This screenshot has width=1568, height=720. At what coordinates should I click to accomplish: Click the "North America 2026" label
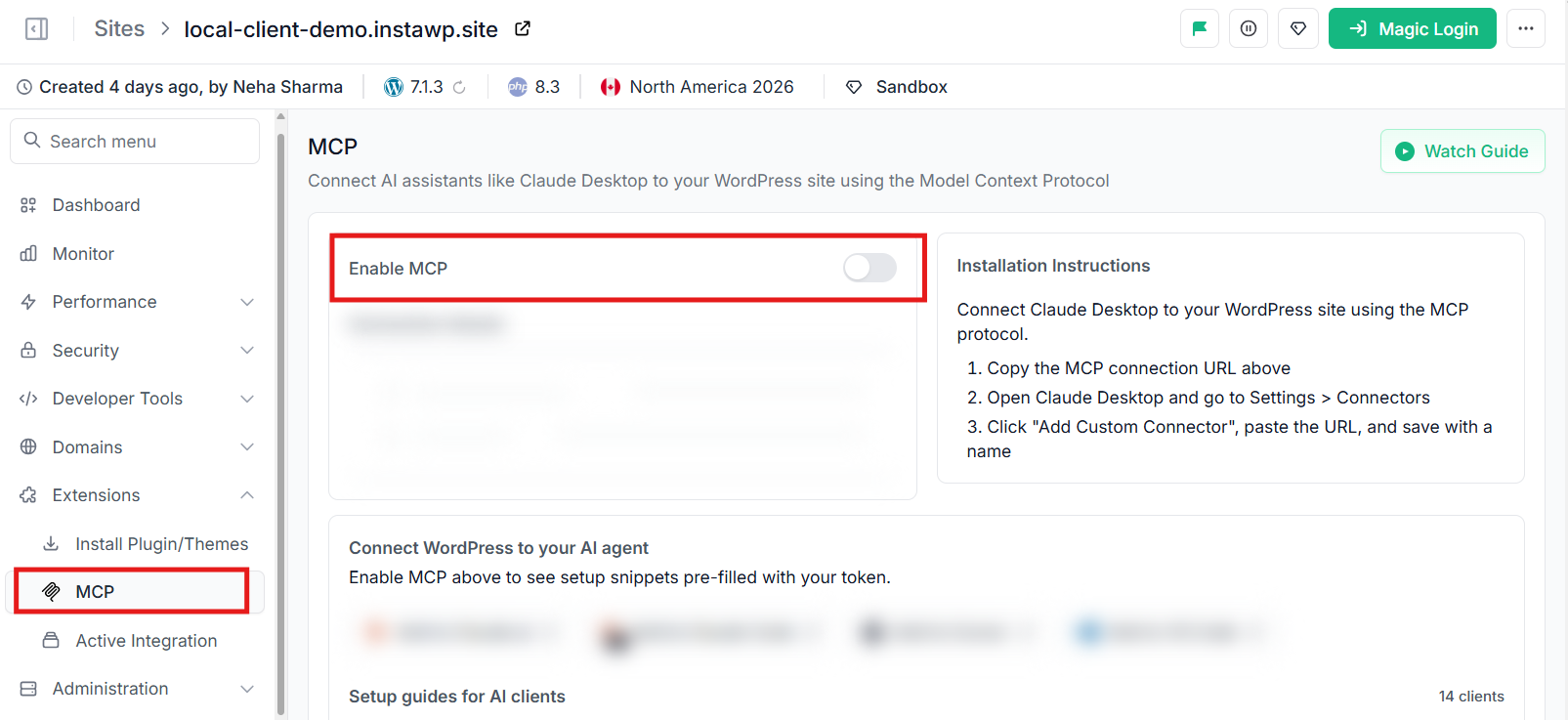712,87
